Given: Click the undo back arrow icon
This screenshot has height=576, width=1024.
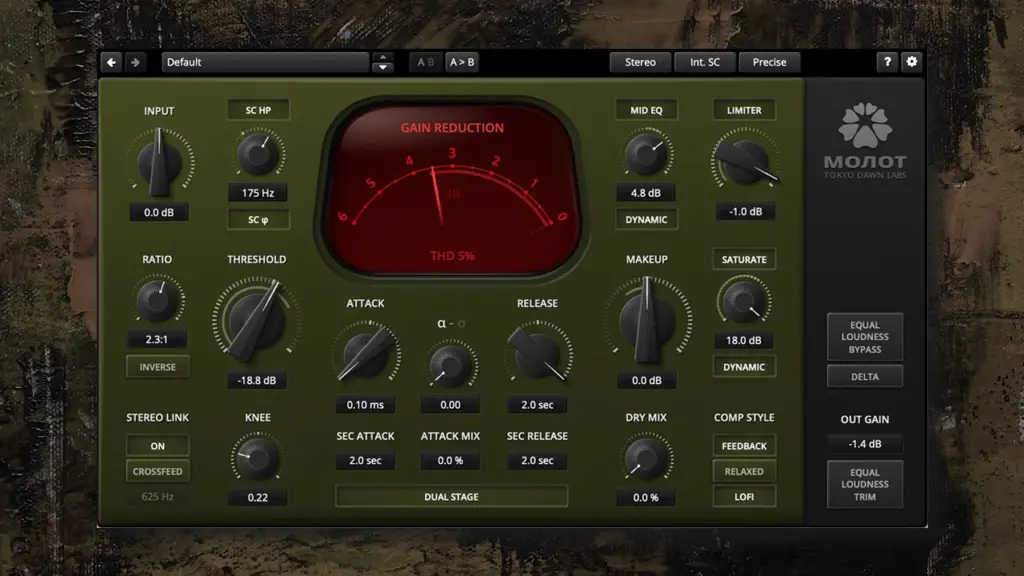Looking at the screenshot, I should [x=112, y=62].
